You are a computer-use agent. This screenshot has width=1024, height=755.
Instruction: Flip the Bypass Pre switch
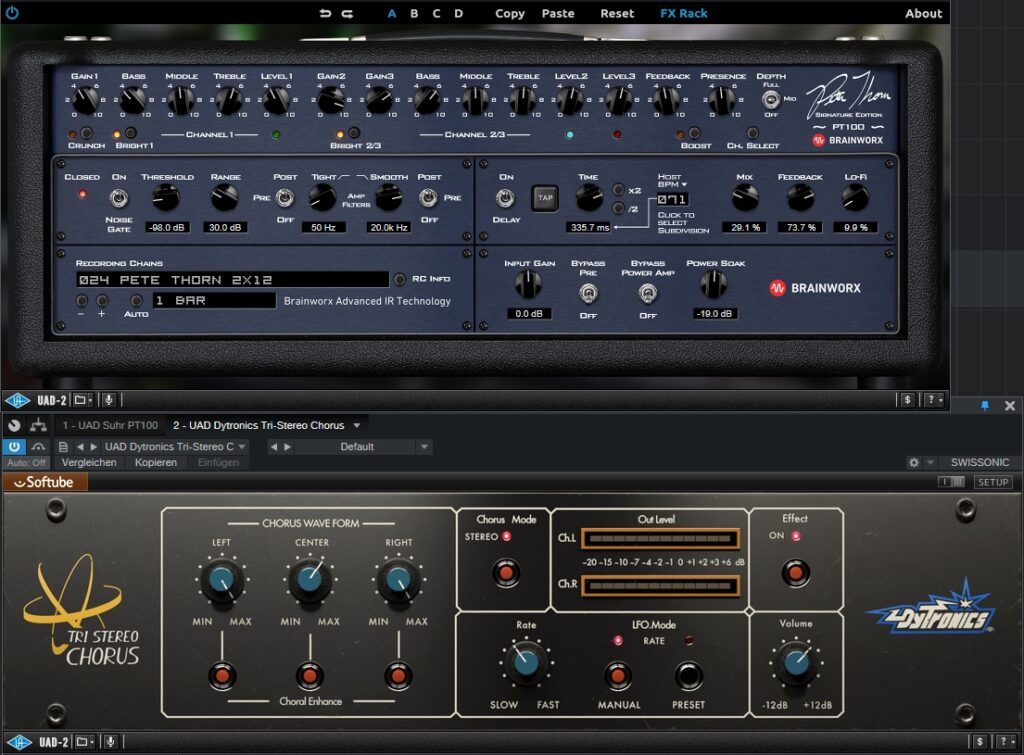(x=588, y=294)
